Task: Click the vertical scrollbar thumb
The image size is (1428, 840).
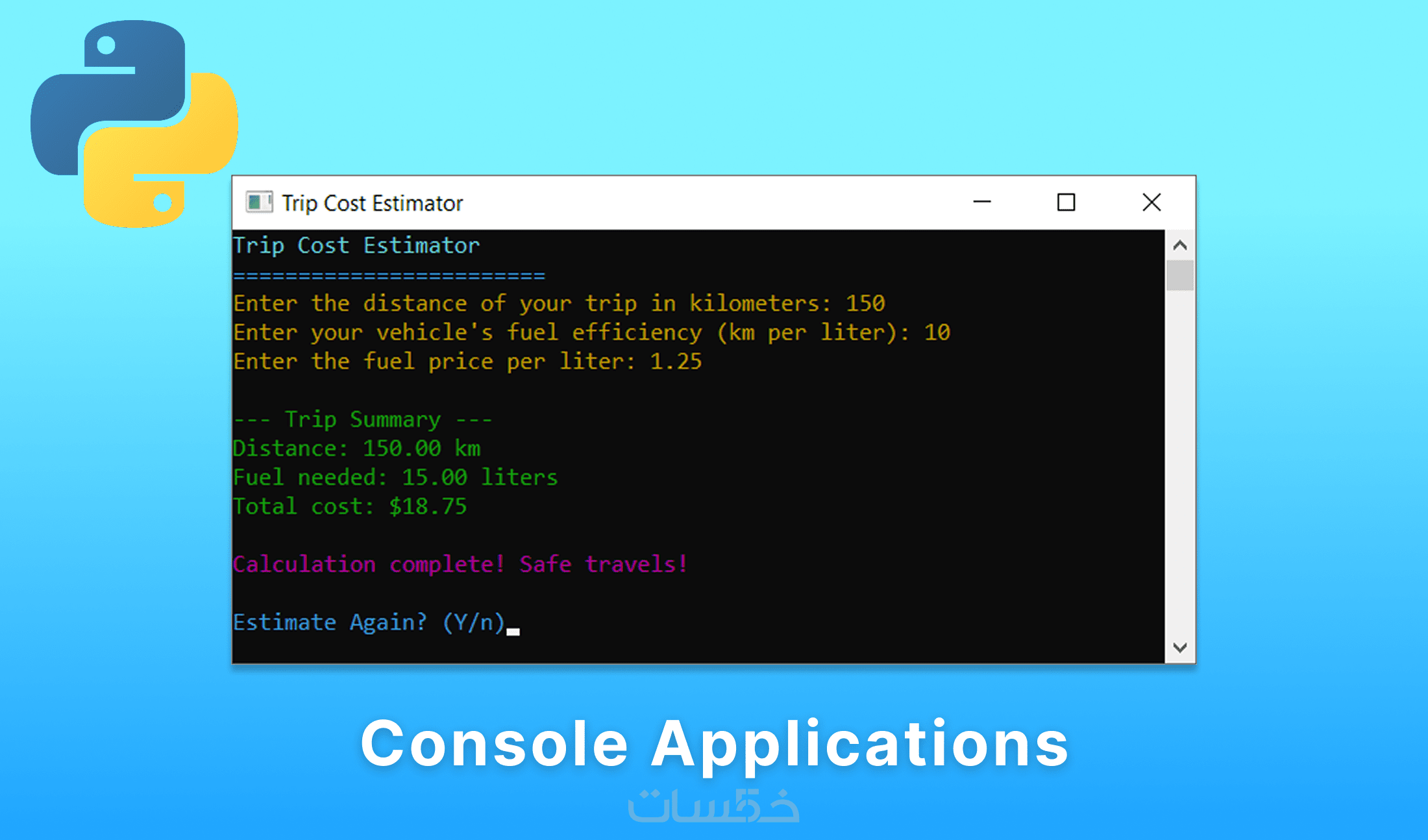Action: (x=1180, y=275)
